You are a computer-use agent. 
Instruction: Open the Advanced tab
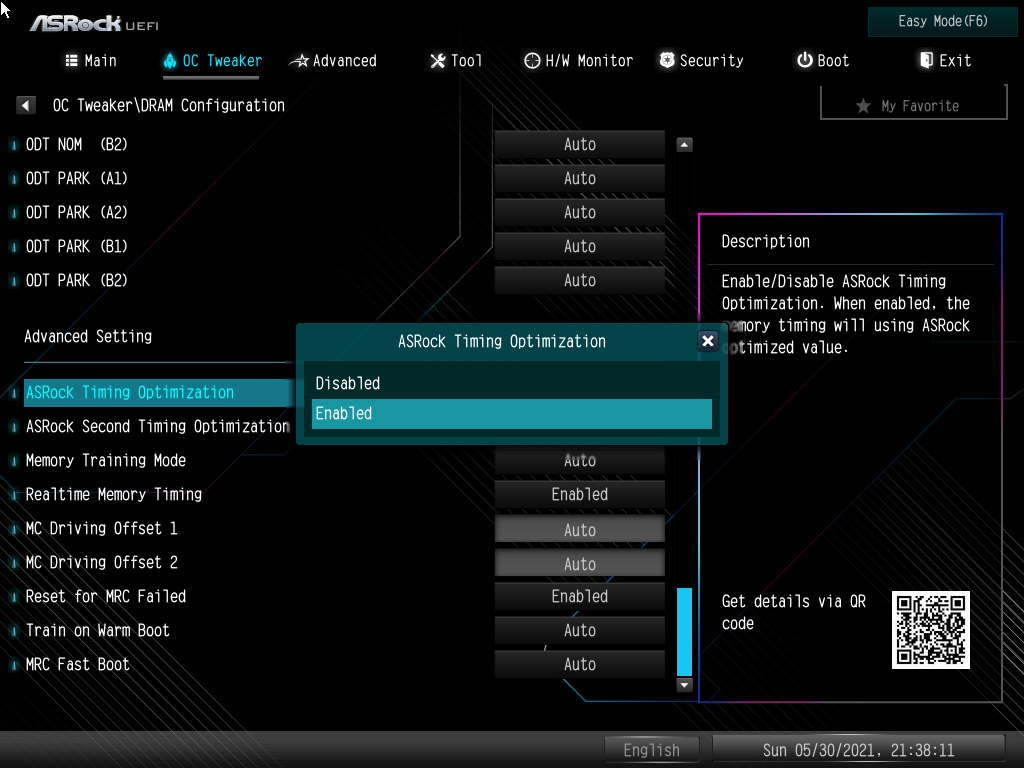pyautogui.click(x=333, y=61)
